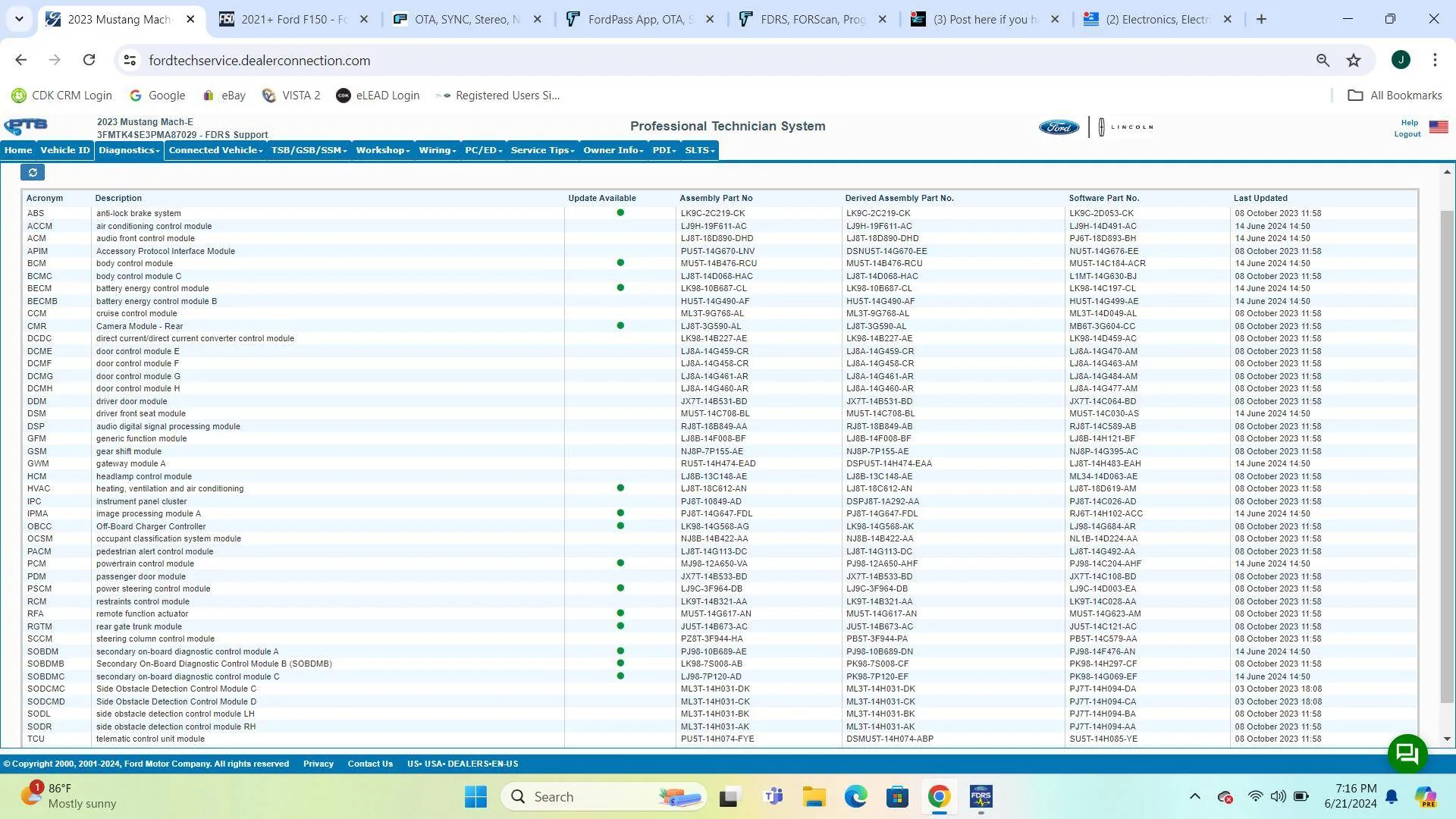Screen dimensions: 1456x819
Task: Expand the Connected Vehicle dropdown menu
Action: pyautogui.click(x=215, y=150)
